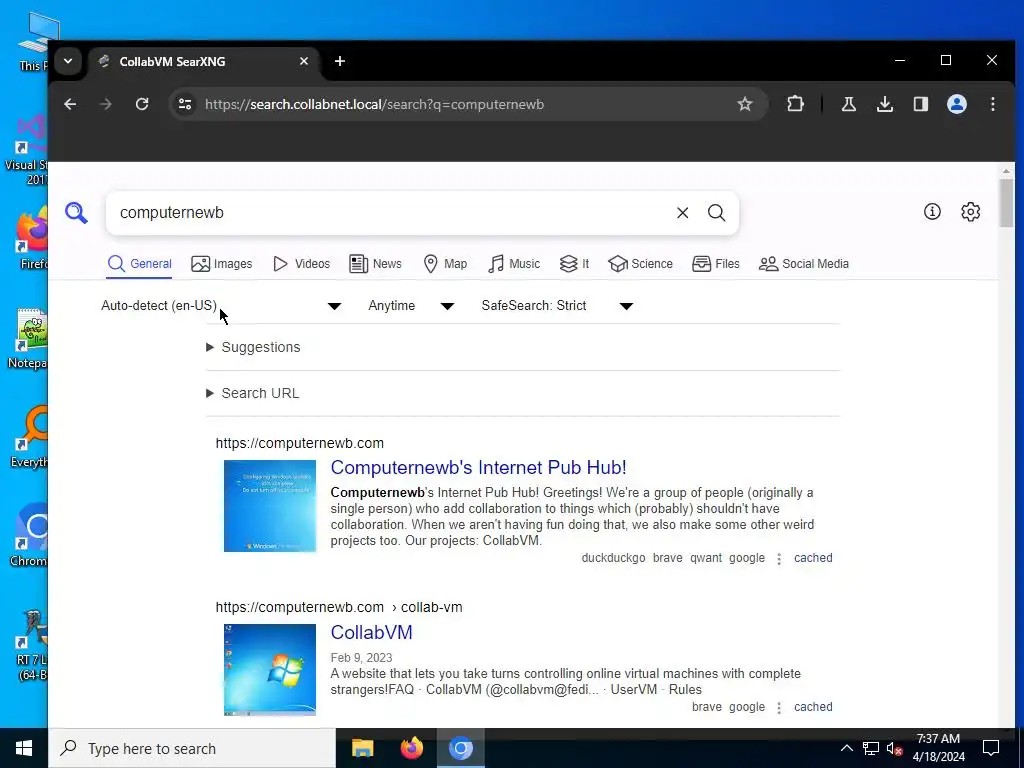Open the CollabVM result title link
The height and width of the screenshot is (768, 1024).
click(x=372, y=632)
